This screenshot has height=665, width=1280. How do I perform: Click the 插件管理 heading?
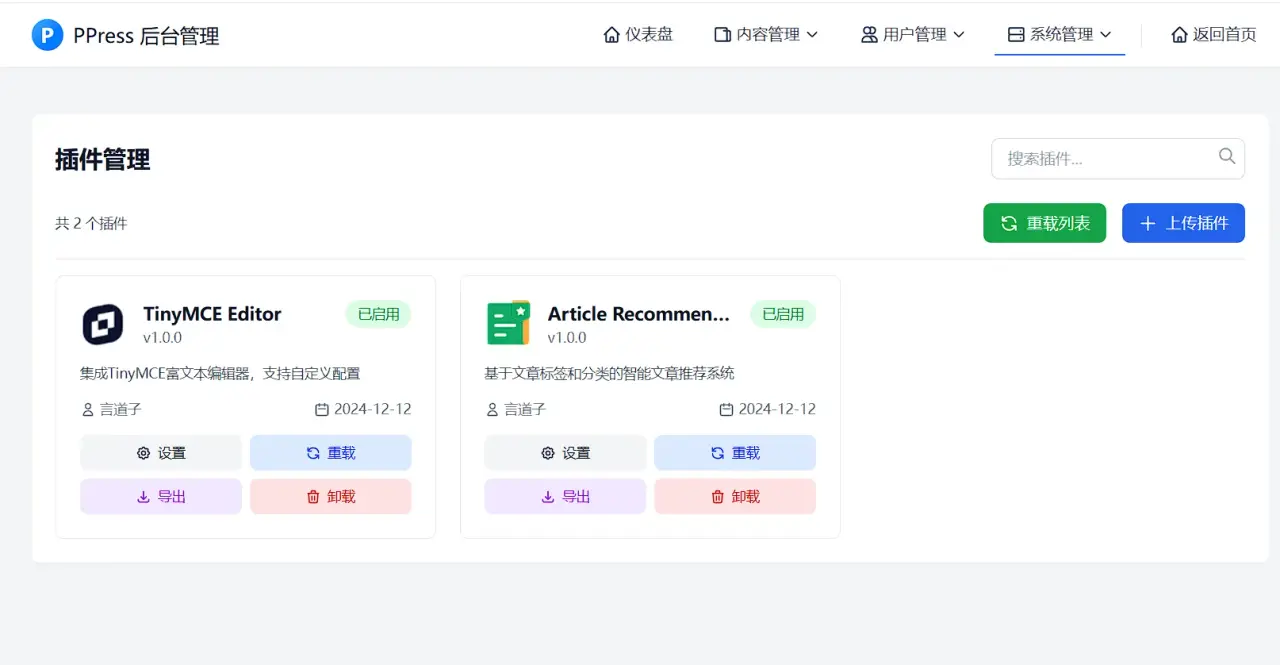click(x=103, y=159)
